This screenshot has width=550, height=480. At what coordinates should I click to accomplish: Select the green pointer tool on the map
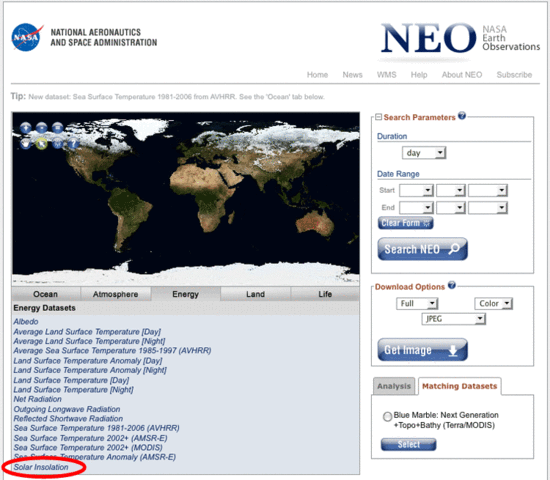point(41,143)
